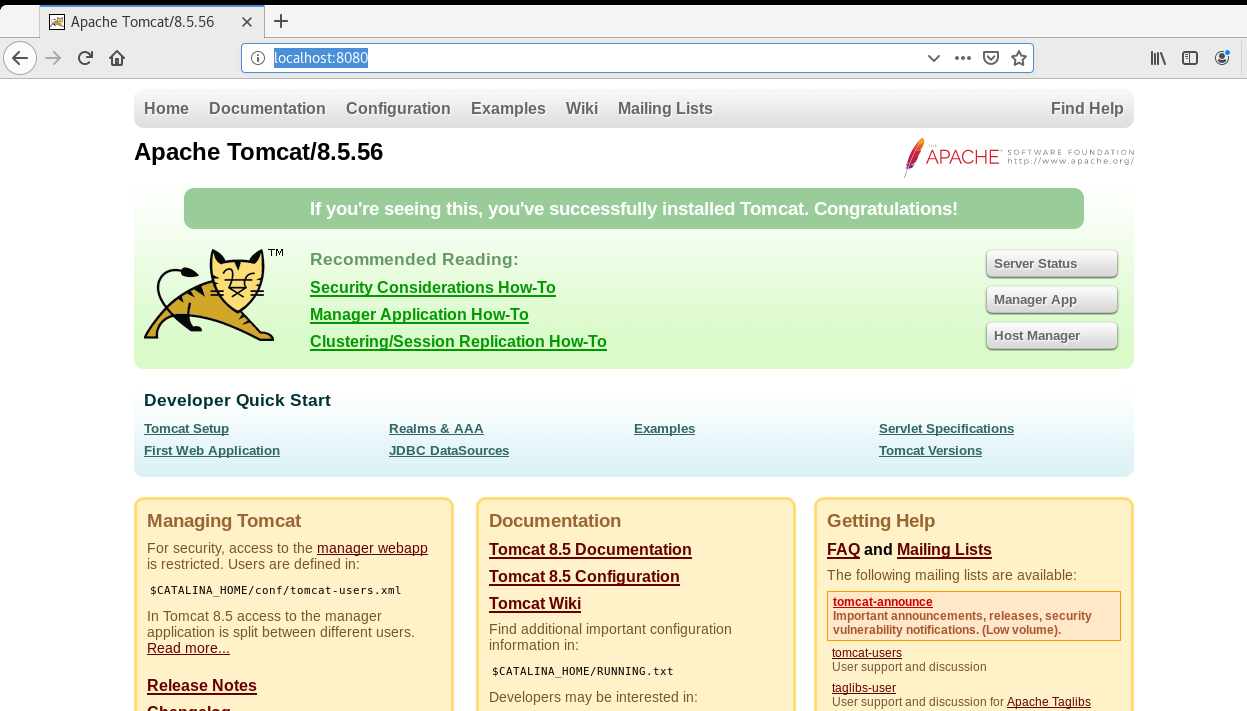The width and height of the screenshot is (1247, 711).
Task: Open the Firefox account icon
Action: tap(1222, 58)
